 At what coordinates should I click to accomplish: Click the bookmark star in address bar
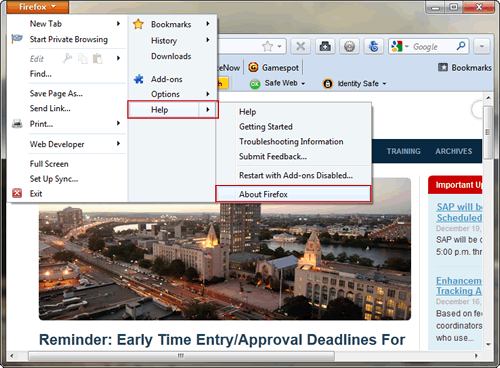click(267, 46)
